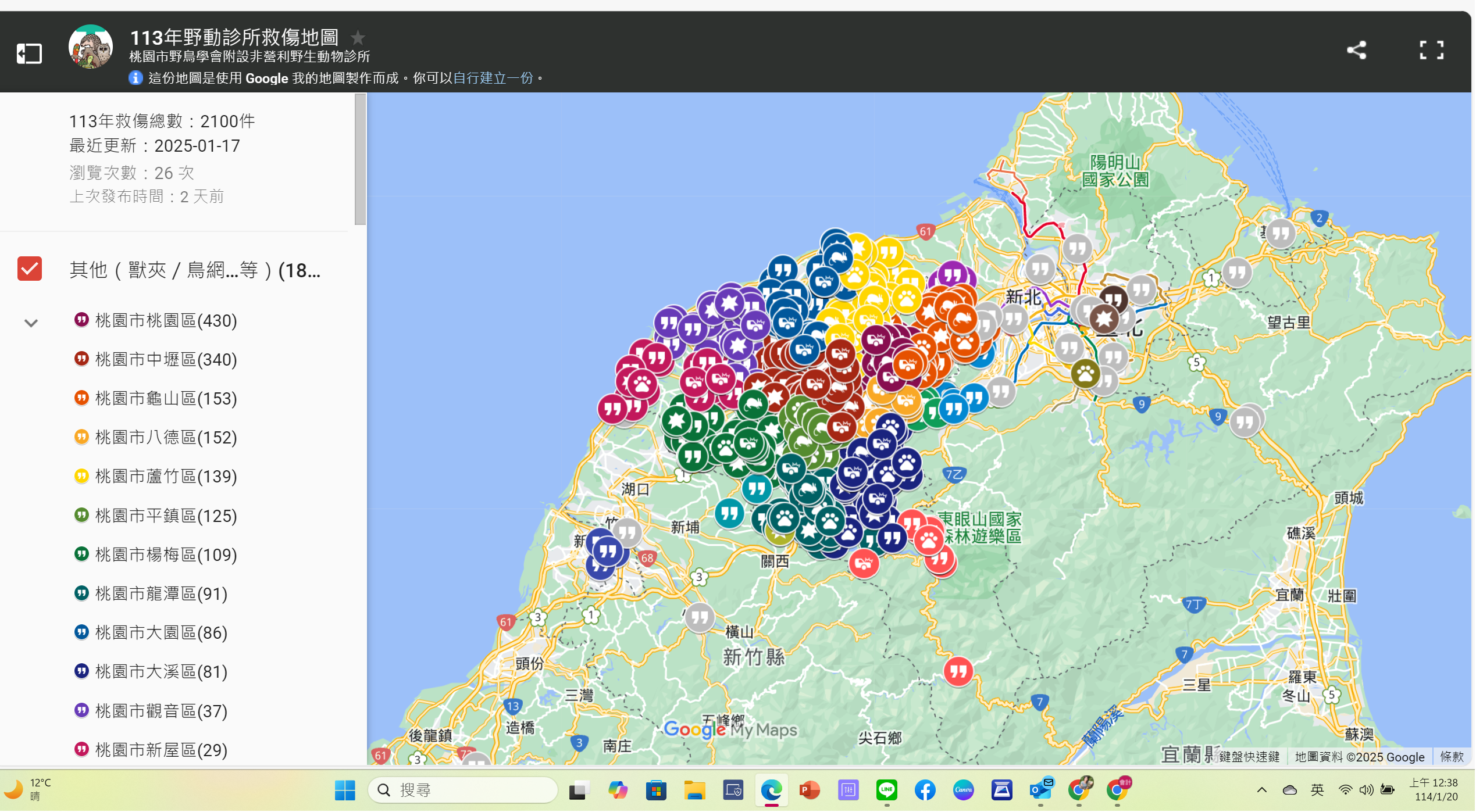The image size is (1476, 812).
Task: Click 鍵盤快速鍵 keyboard shortcuts button
Action: (x=1249, y=757)
